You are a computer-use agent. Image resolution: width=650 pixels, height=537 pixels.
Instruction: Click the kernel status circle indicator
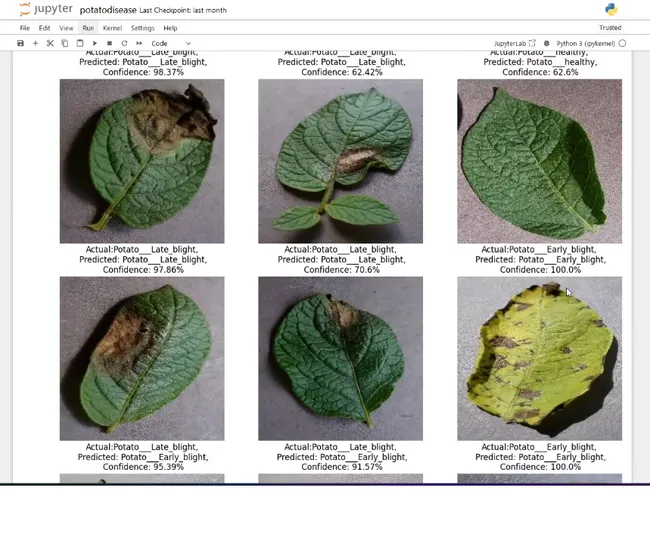[x=622, y=43]
